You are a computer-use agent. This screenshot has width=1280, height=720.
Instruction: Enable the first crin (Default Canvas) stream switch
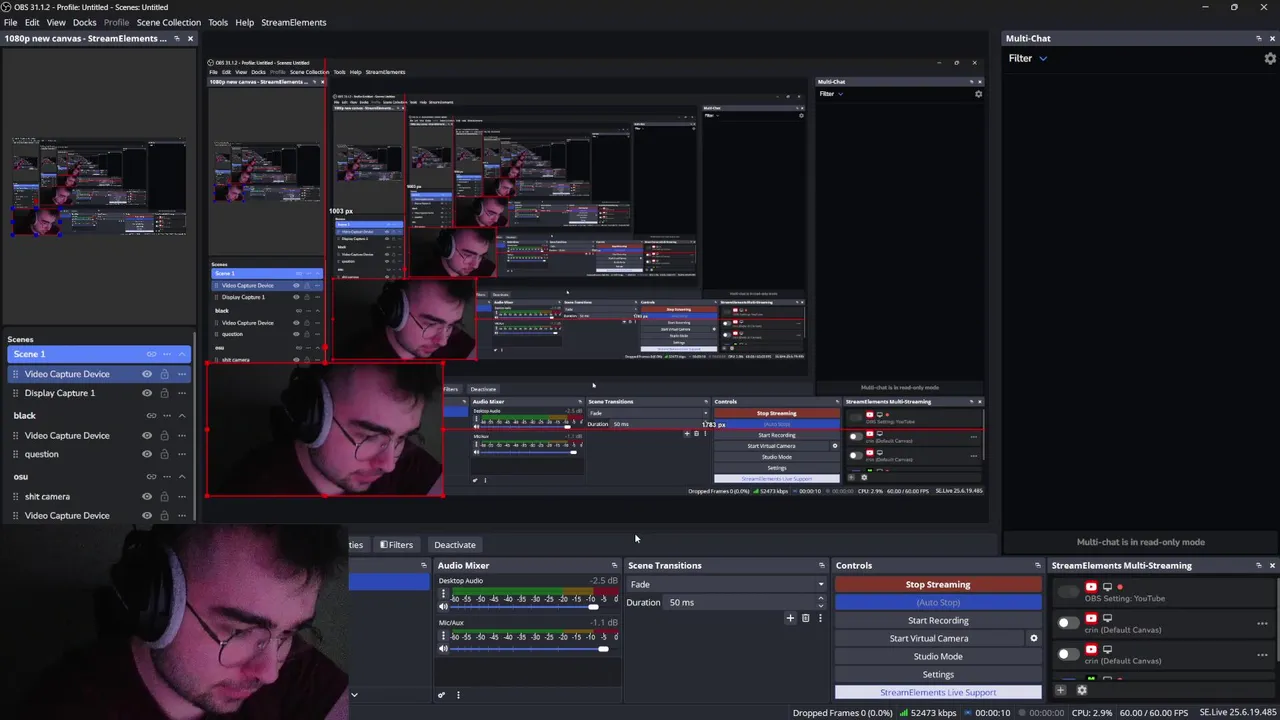pos(1068,622)
